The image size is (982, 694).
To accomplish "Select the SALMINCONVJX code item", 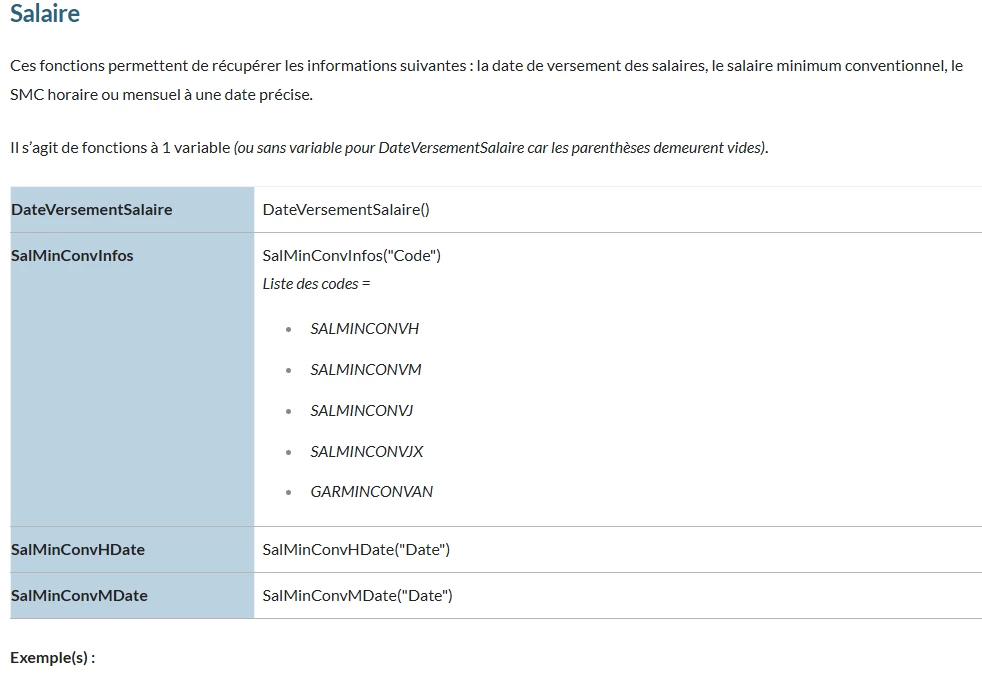I will [366, 452].
